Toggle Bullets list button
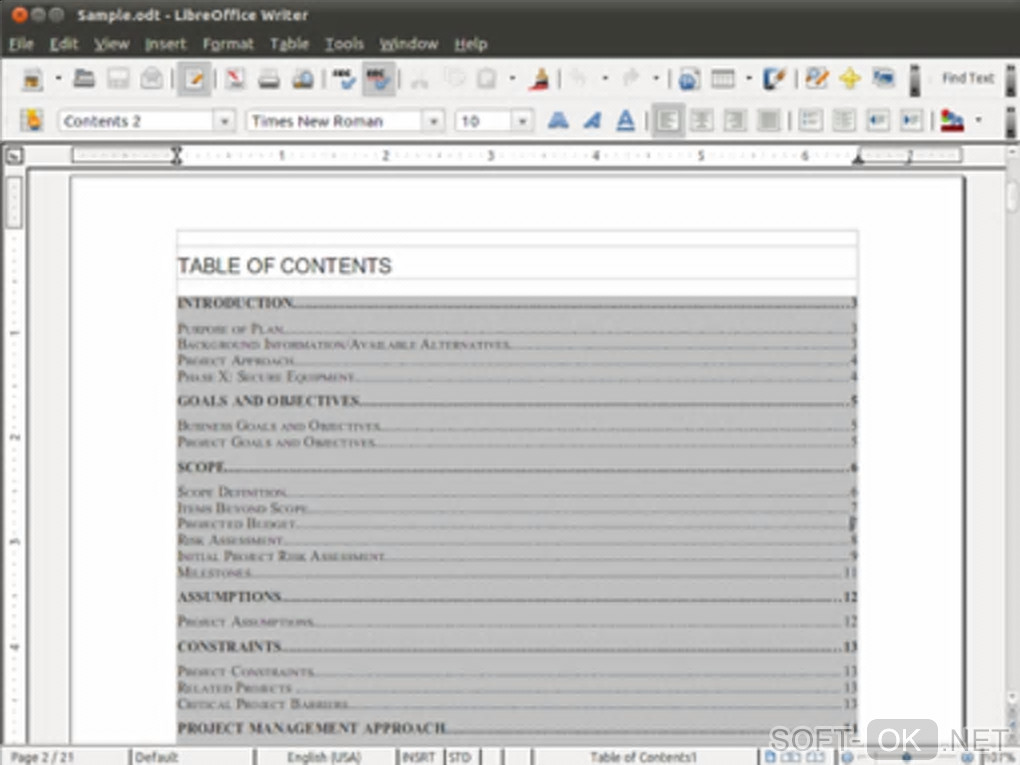Screen dimensions: 1020x765 click(x=844, y=120)
